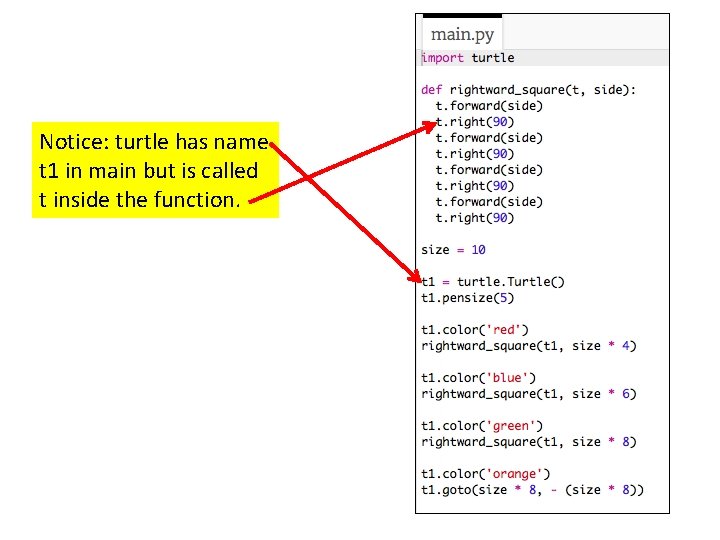The width and height of the screenshot is (720, 540).
Task: Click 'rightward_square(t1, size * 6)' line
Action: (x=529, y=394)
